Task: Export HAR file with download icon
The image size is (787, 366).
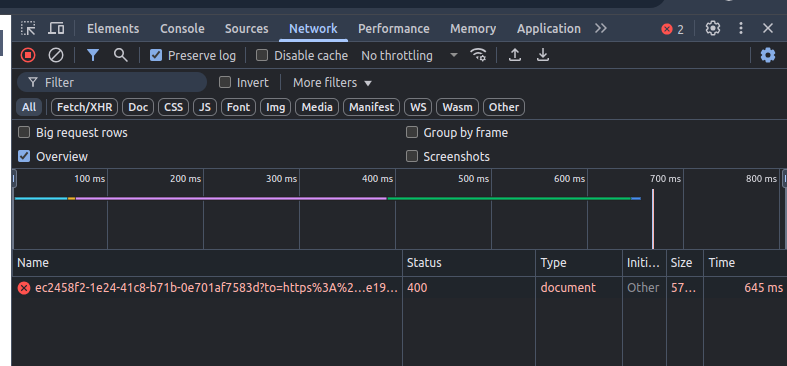Action: (x=543, y=55)
